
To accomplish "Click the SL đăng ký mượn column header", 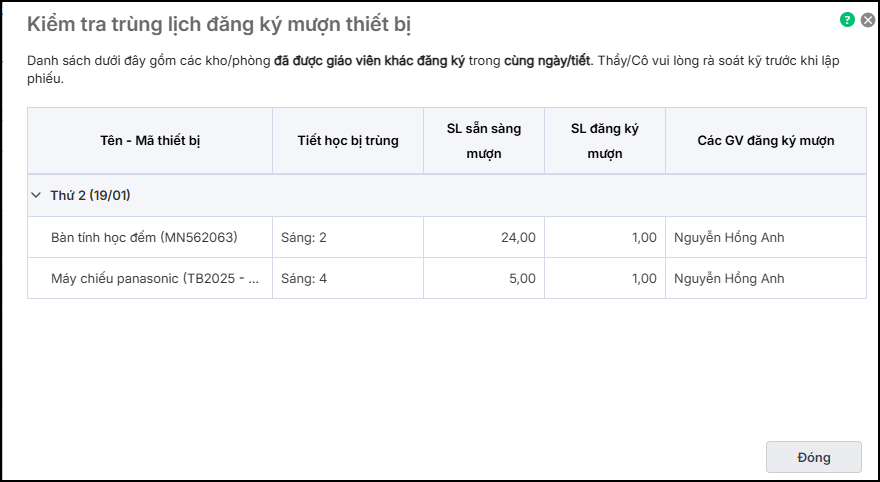I will pos(604,141).
